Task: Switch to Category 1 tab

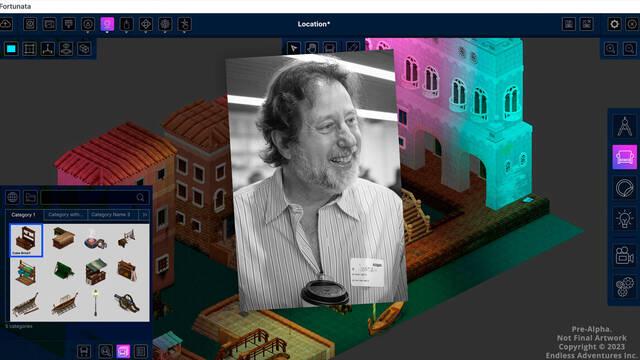Action: pyautogui.click(x=24, y=215)
